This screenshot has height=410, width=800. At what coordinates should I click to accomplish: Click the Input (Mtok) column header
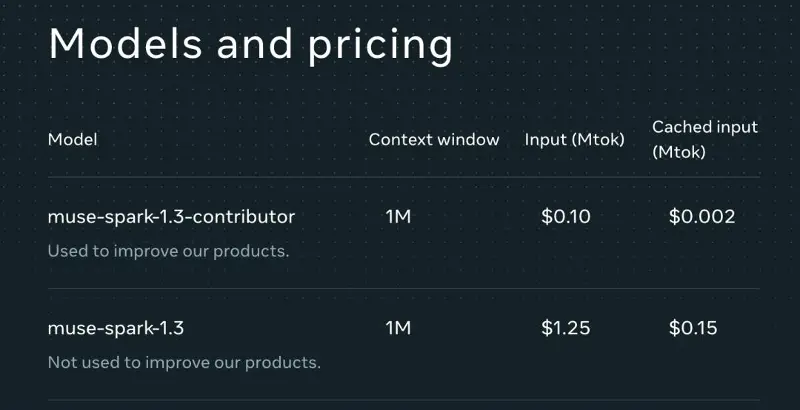(574, 140)
